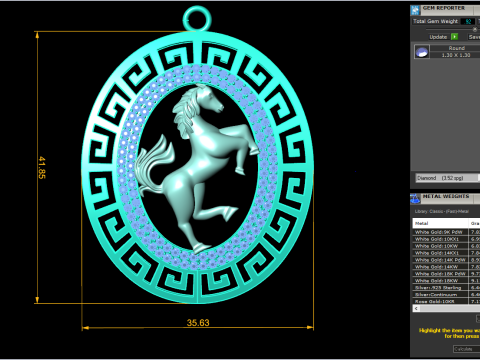Image resolution: width=480 pixels, height=360 pixels.
Task: Click the METAL WEIGHTS panel title
Action: [x=446, y=196]
